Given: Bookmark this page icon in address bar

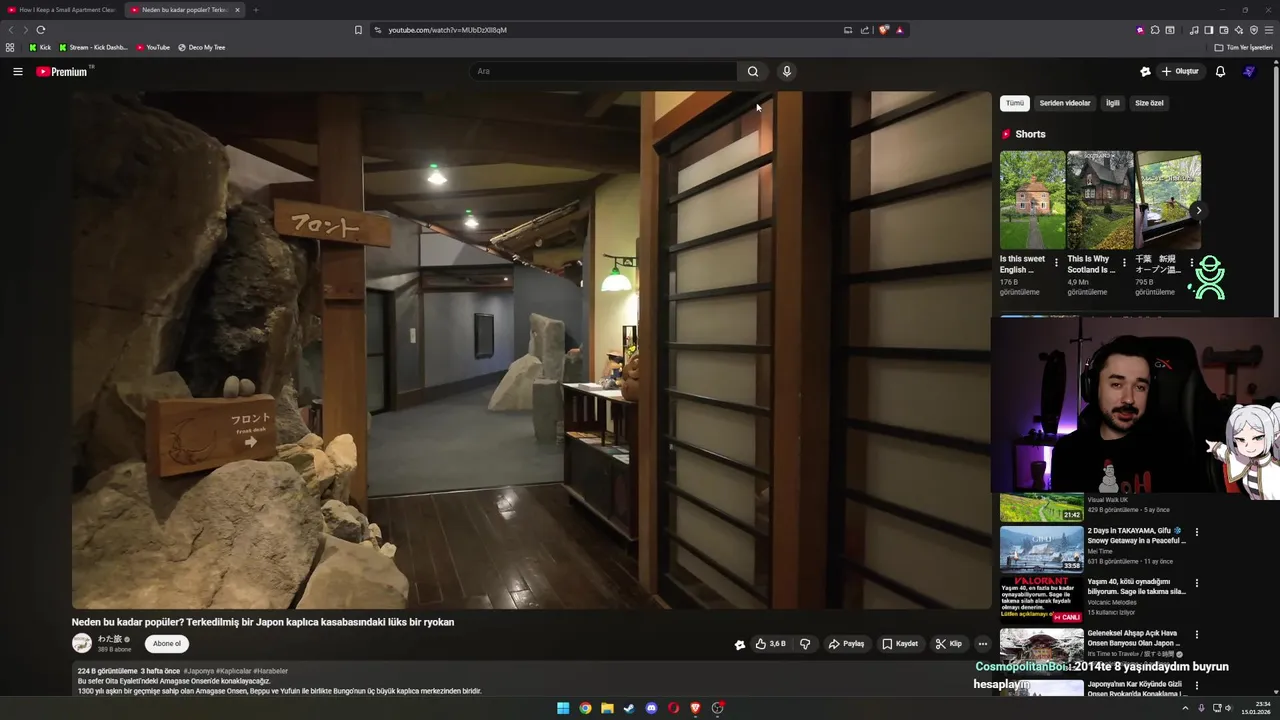Looking at the screenshot, I should (358, 30).
